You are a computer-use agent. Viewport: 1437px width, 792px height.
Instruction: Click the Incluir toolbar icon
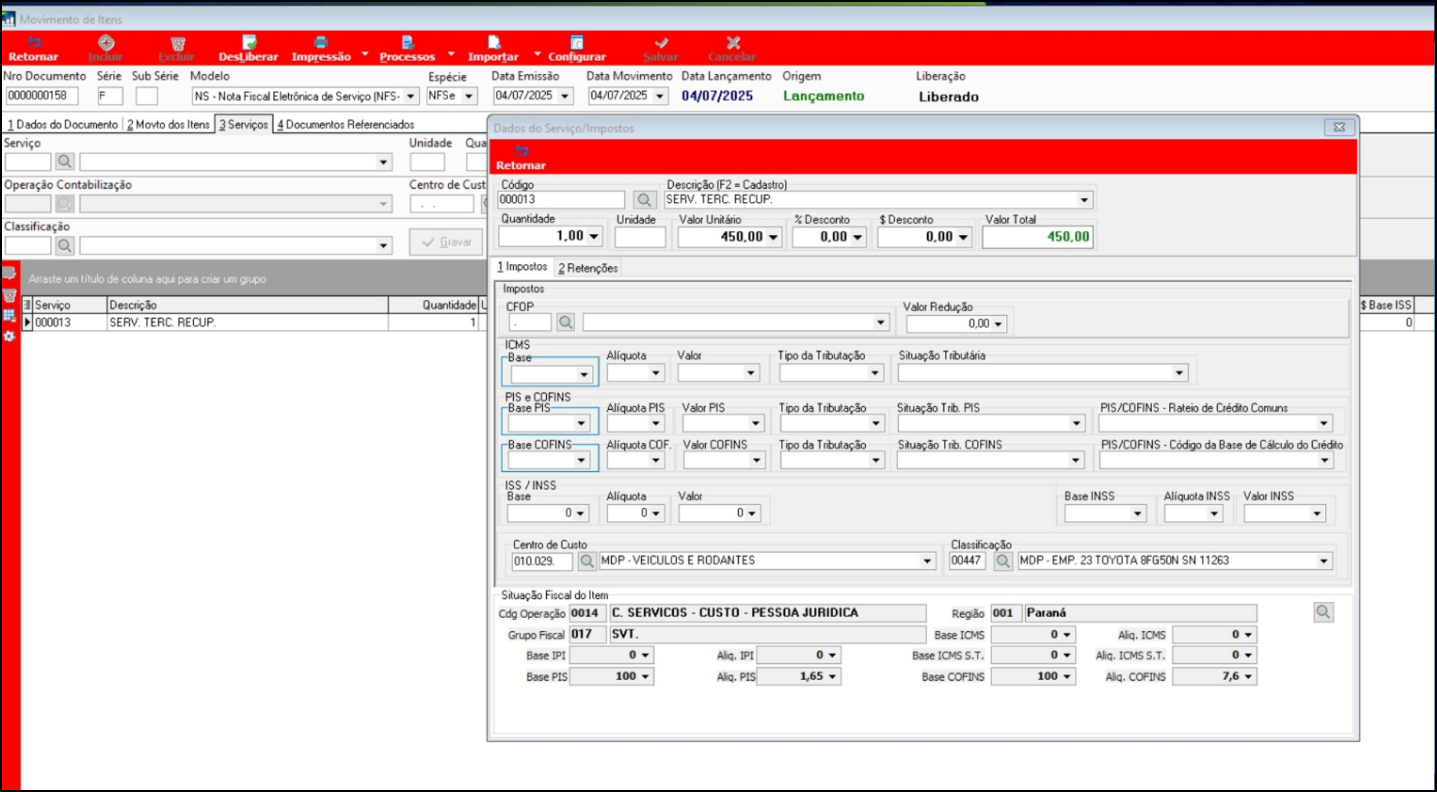click(x=105, y=49)
